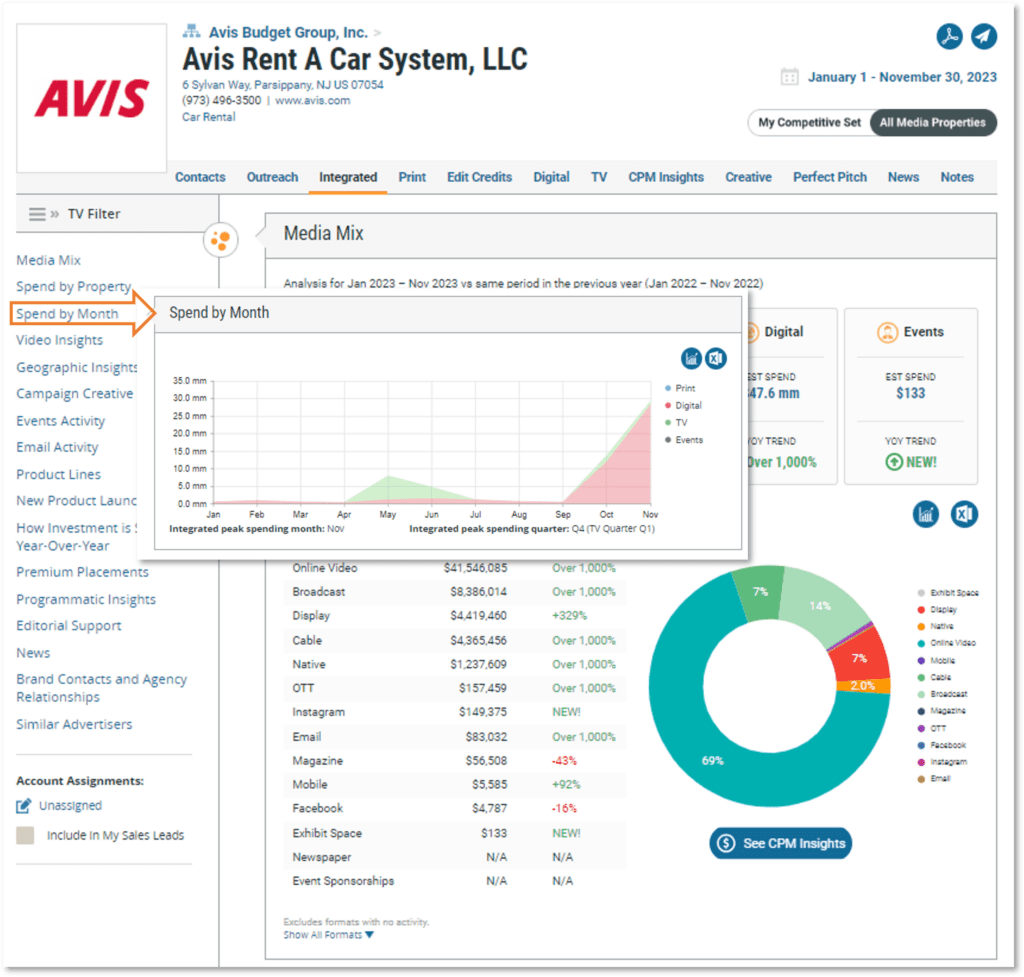Viewport: 1024px width, 977px height.
Task: Open the calendar date picker icon
Action: coord(789,77)
